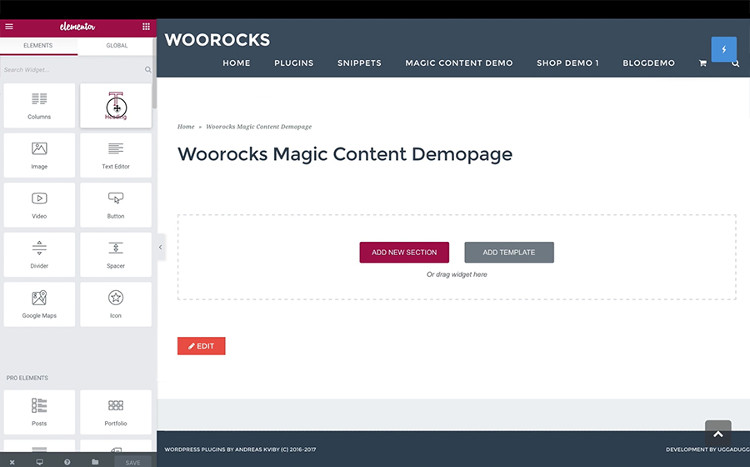Click the site search icon in header
Screen dimensions: 750x467
(736, 63)
